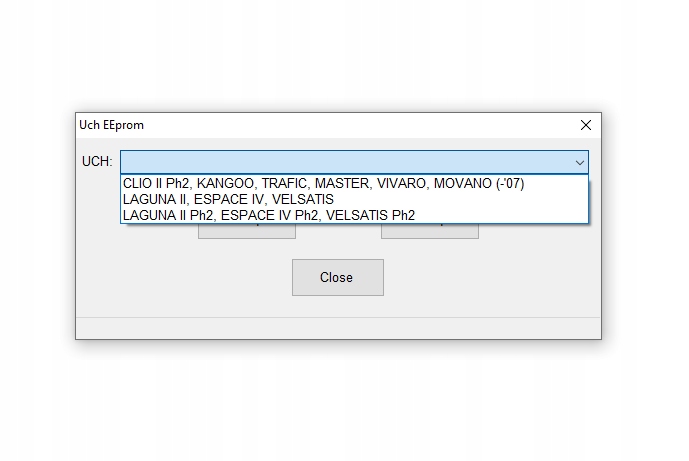Select CLIO II Ph2, KANGOO, TRAFIC option

pyautogui.click(x=354, y=183)
